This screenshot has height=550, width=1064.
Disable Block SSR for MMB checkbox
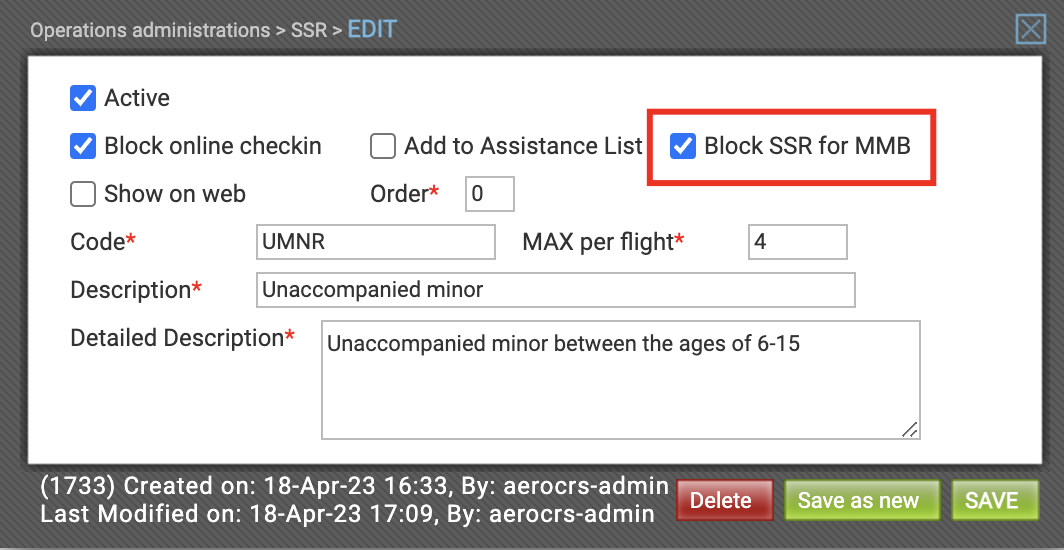pos(683,146)
